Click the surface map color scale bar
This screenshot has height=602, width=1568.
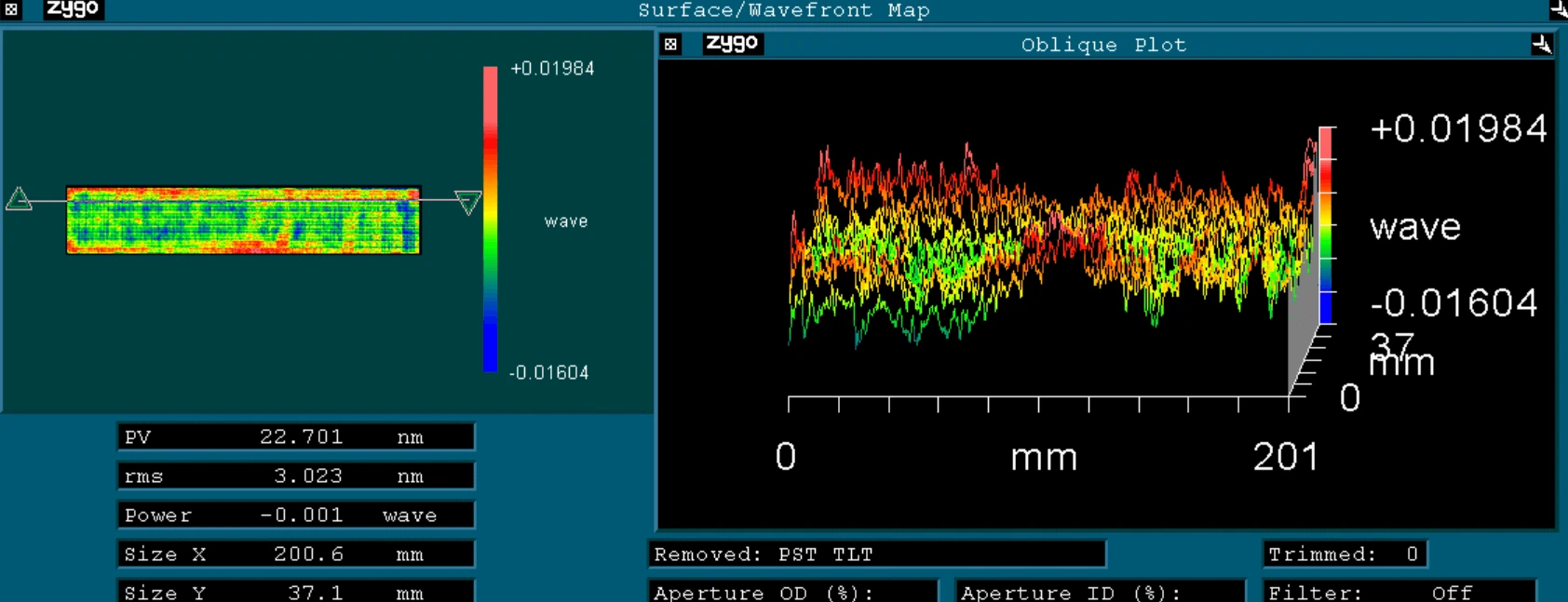pyautogui.click(x=490, y=220)
